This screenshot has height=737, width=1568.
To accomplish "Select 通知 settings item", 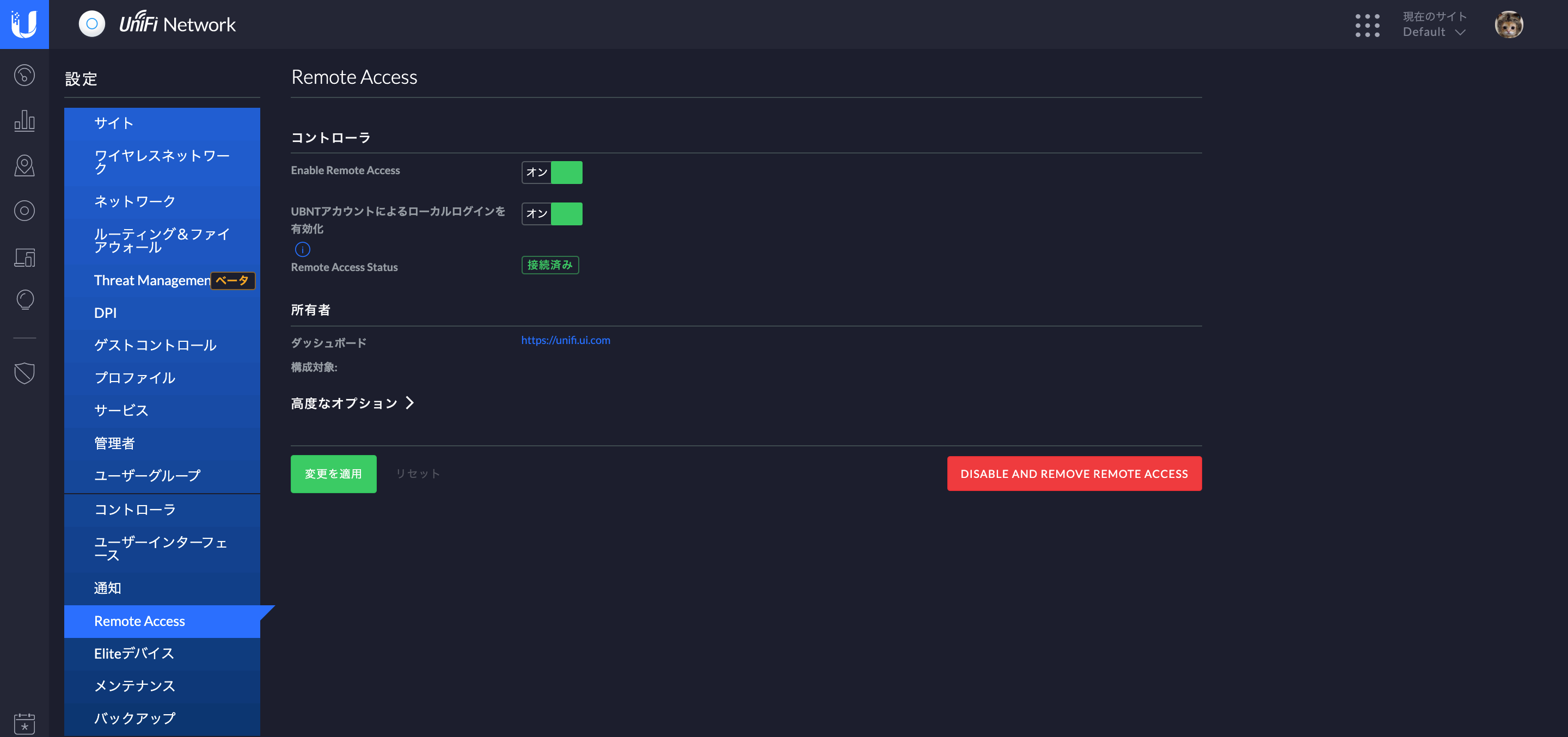I will click(162, 588).
